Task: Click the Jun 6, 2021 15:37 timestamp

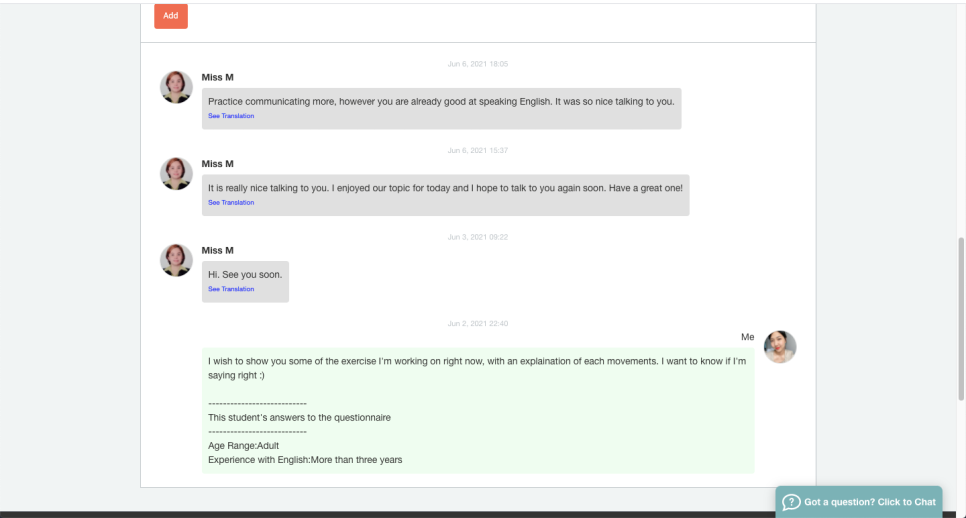Action: tap(478, 150)
